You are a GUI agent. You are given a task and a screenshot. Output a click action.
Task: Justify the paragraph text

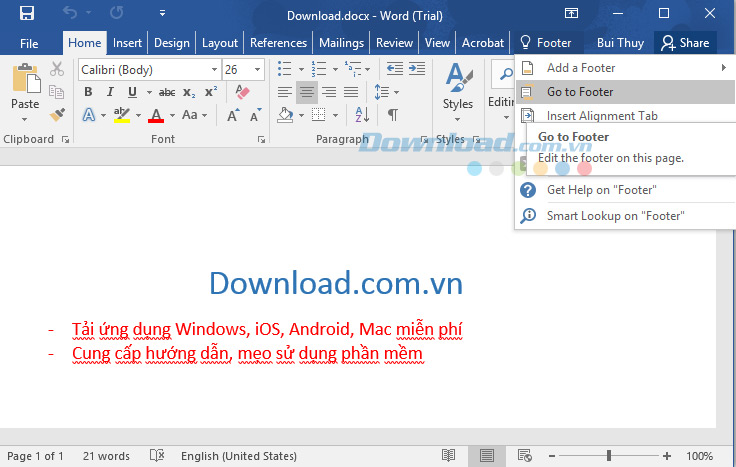[x=351, y=92]
